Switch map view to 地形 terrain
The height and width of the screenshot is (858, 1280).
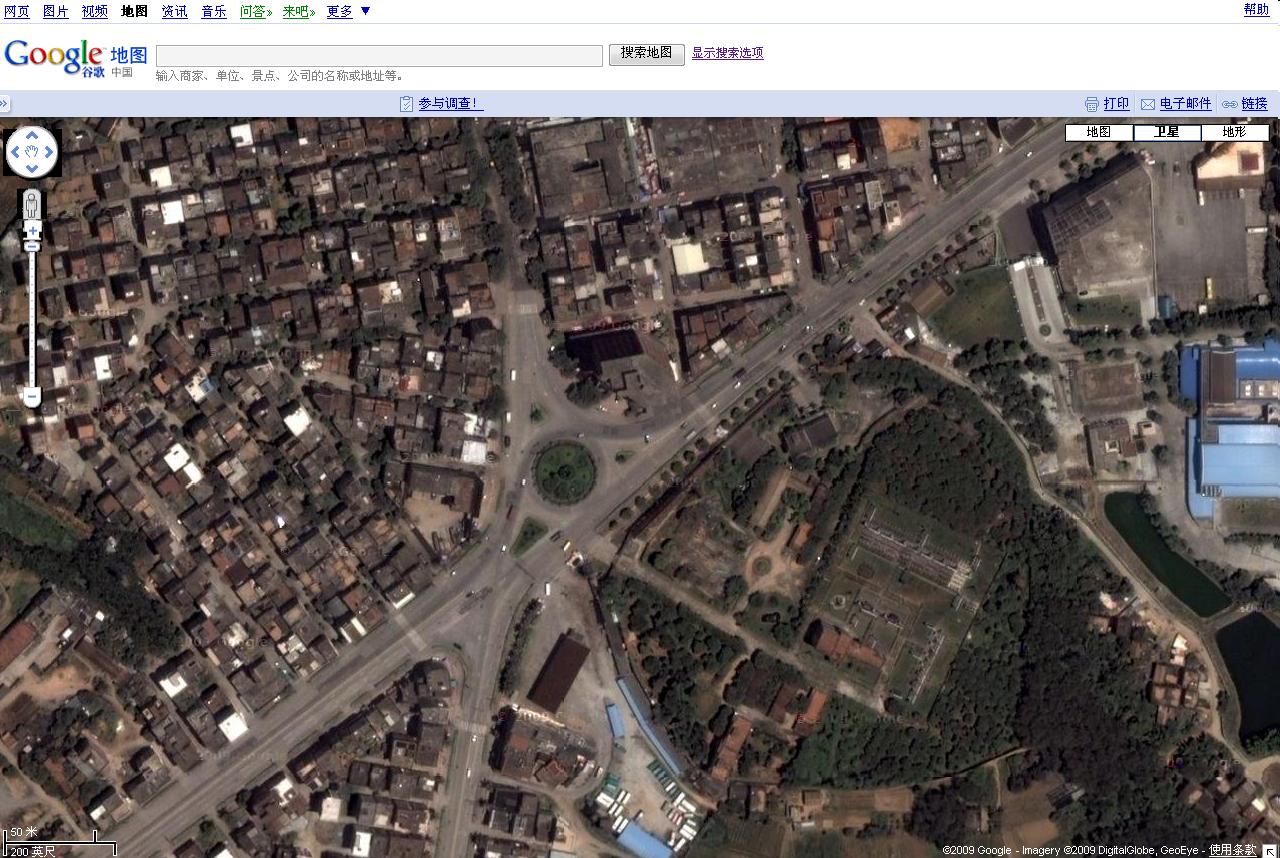pos(1235,132)
